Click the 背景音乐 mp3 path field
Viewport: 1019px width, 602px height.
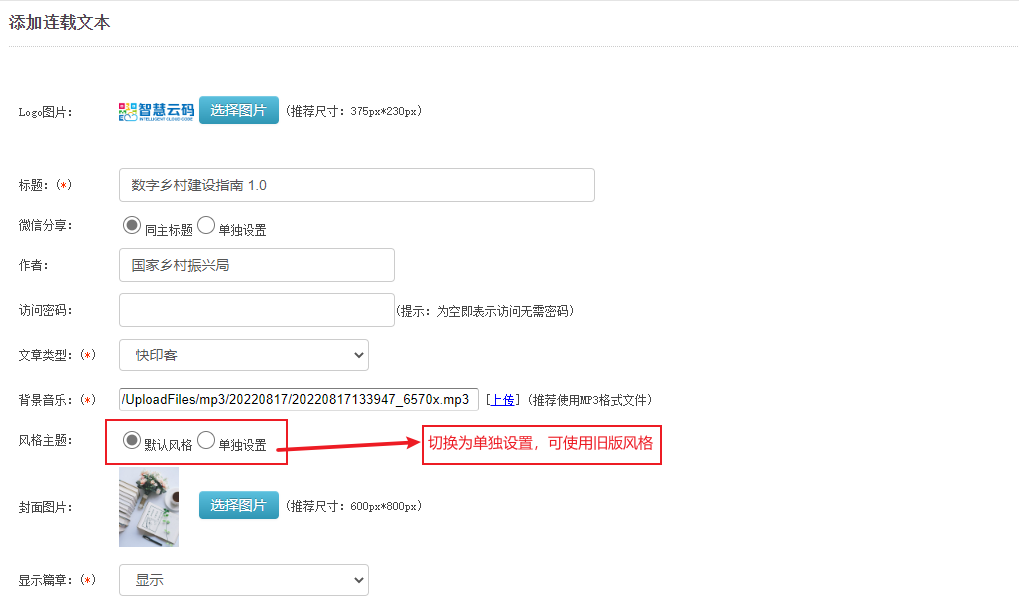[298, 400]
